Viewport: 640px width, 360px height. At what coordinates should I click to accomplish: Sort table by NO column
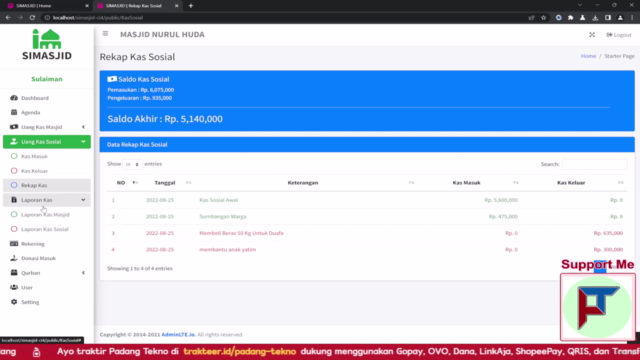tap(124, 183)
